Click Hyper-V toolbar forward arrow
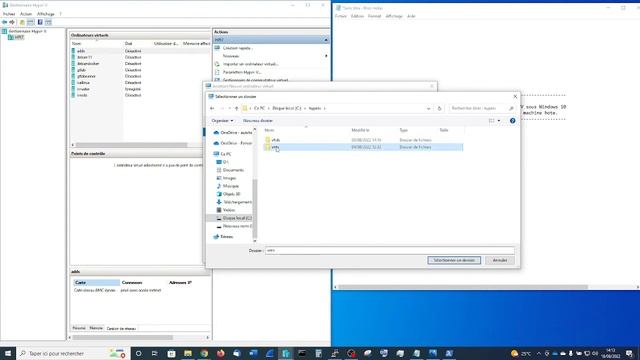Viewport: 640px width, 360px height. click(12, 22)
